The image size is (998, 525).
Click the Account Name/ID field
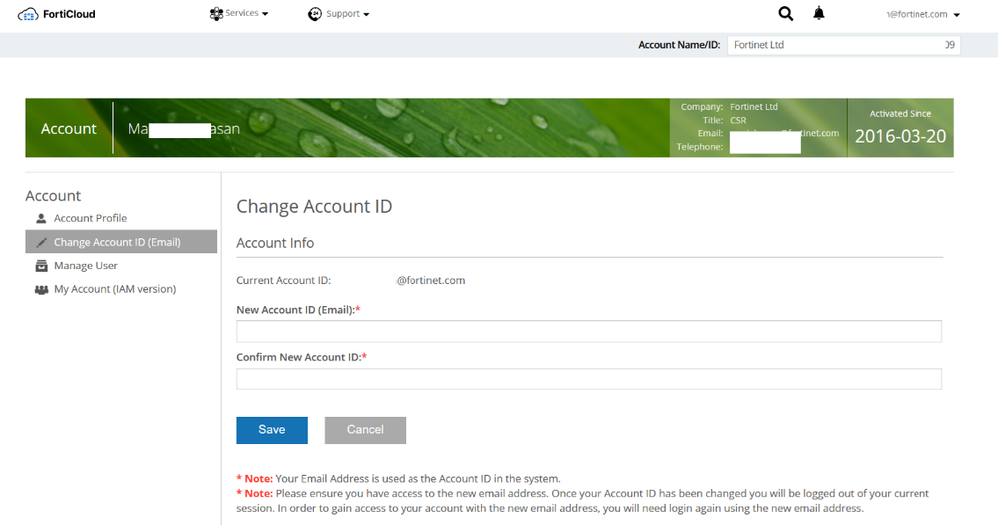pos(844,45)
